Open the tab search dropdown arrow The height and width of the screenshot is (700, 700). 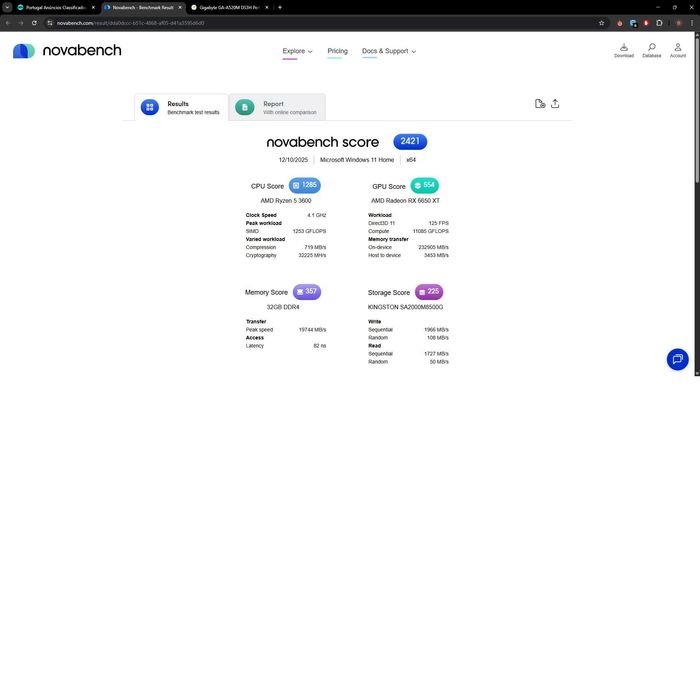point(7,7)
